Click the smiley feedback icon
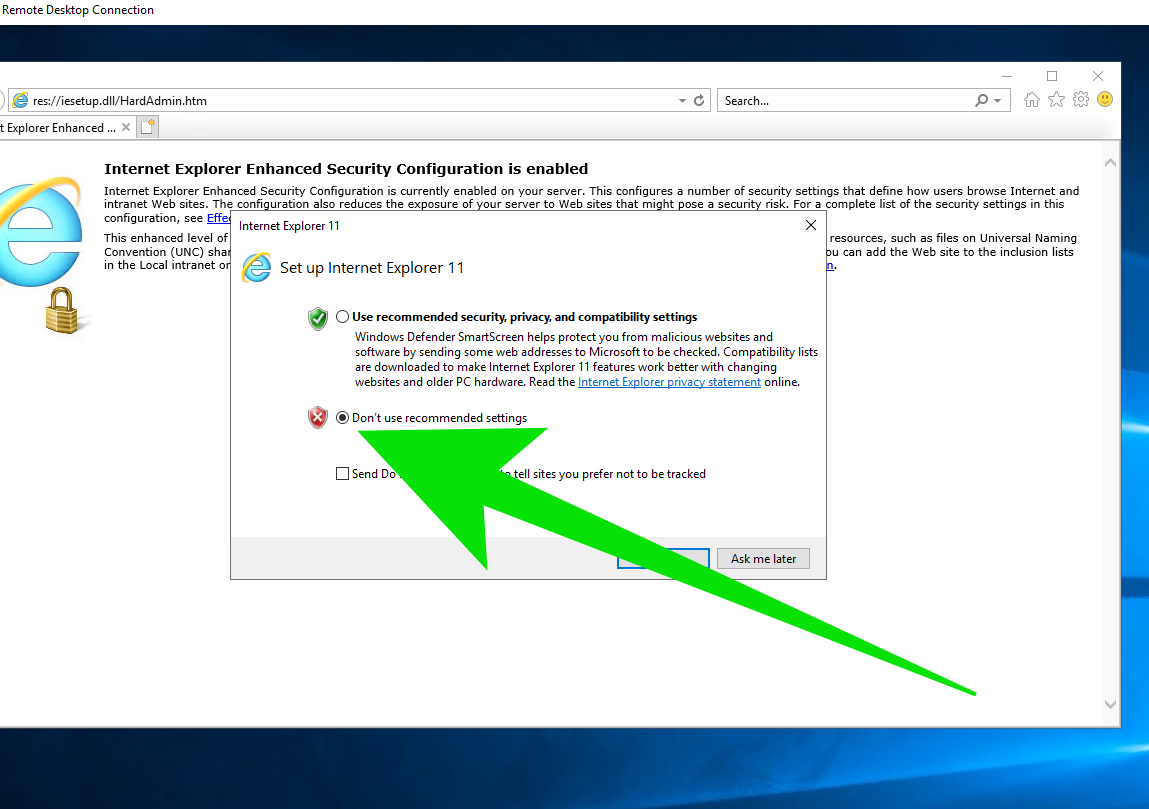Screen dimensions: 1149x809 1105,100
